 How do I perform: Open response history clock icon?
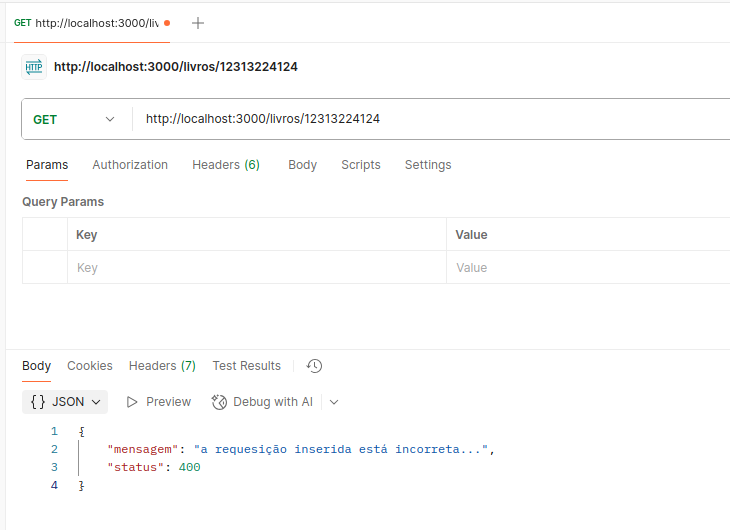click(314, 366)
